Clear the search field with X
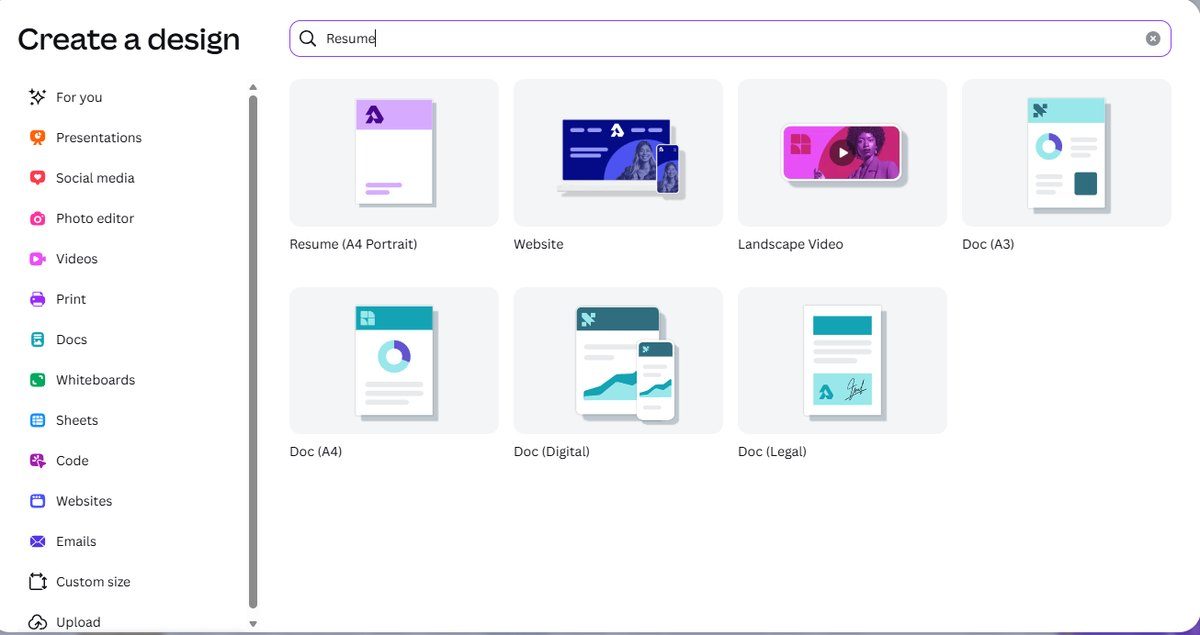Screen dimensions: 1200x635 pyautogui.click(x=1153, y=38)
